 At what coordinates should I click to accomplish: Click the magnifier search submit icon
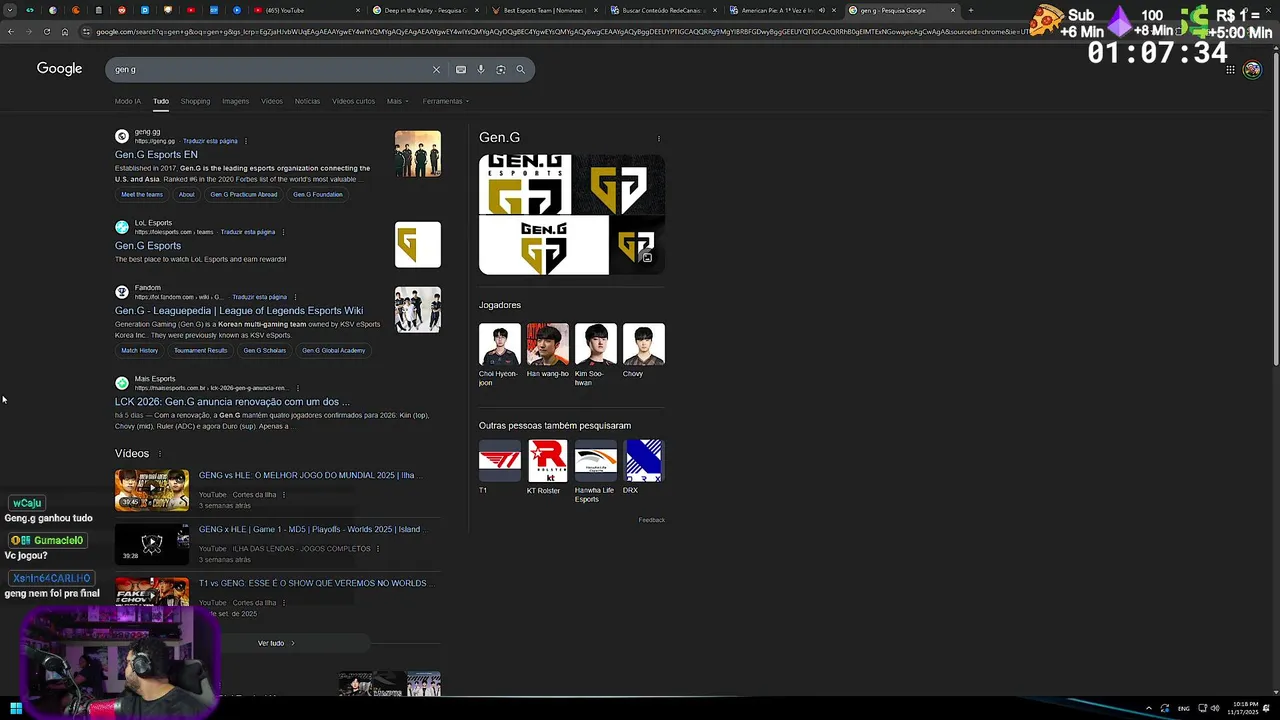tap(520, 69)
